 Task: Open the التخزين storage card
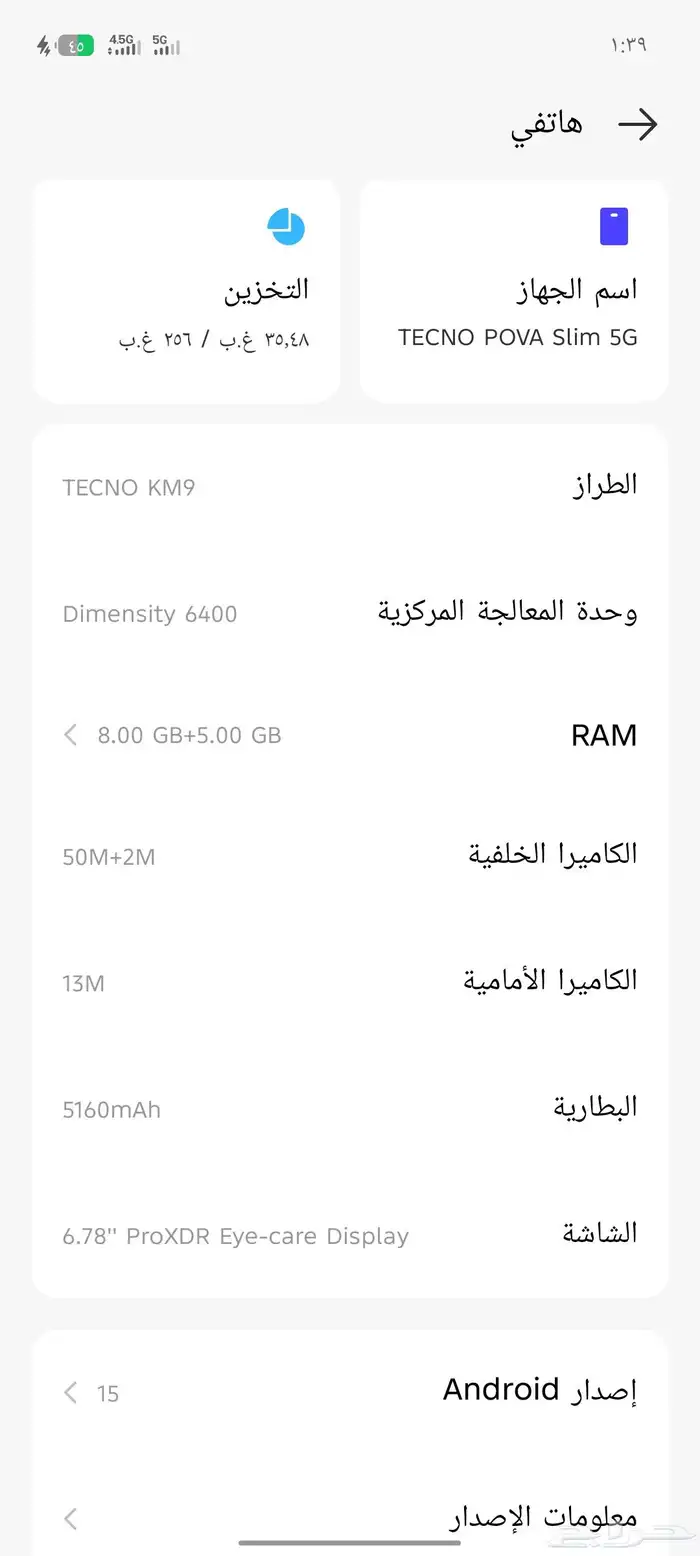tap(186, 291)
